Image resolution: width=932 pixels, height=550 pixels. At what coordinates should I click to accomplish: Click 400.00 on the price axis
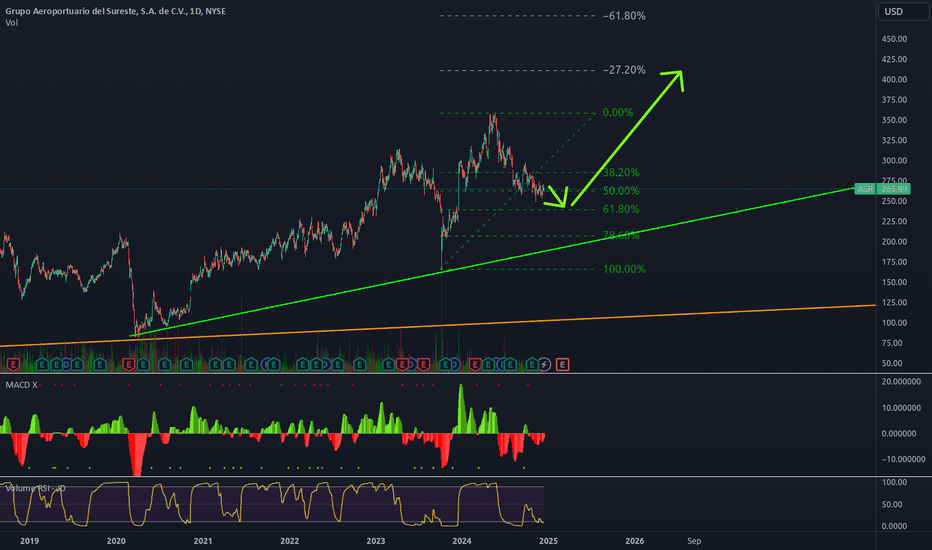[895, 80]
